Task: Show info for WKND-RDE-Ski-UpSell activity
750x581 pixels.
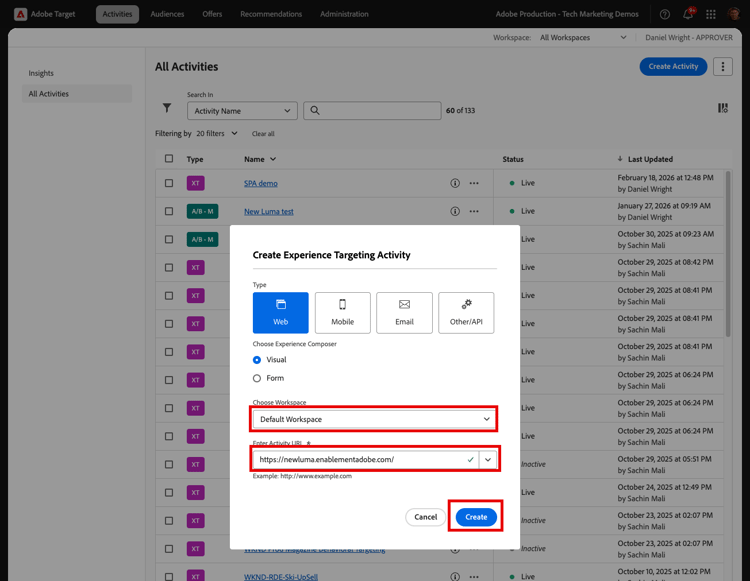Action: point(455,577)
